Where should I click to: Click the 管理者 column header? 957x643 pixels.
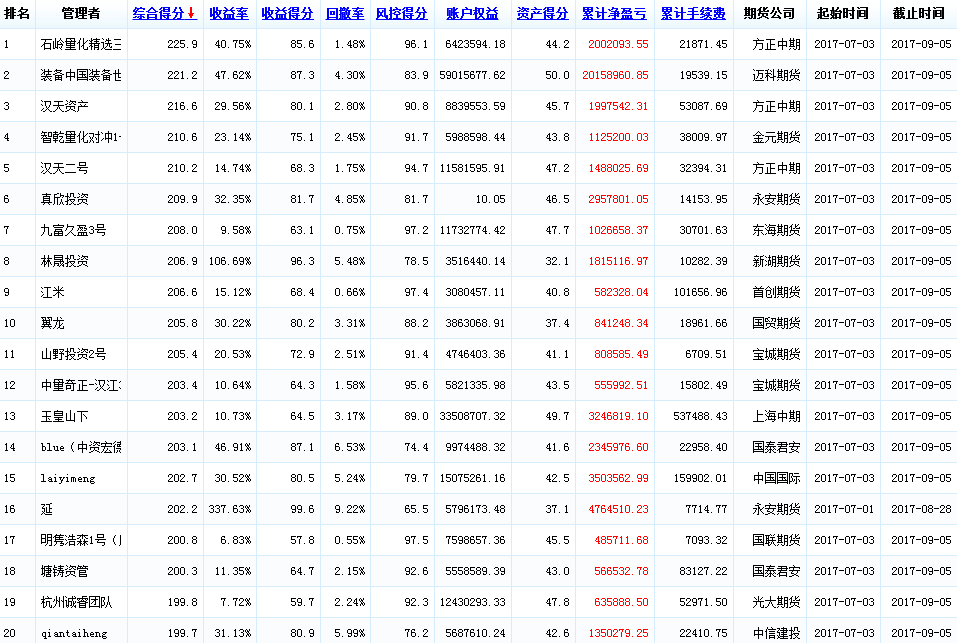[x=81, y=13]
